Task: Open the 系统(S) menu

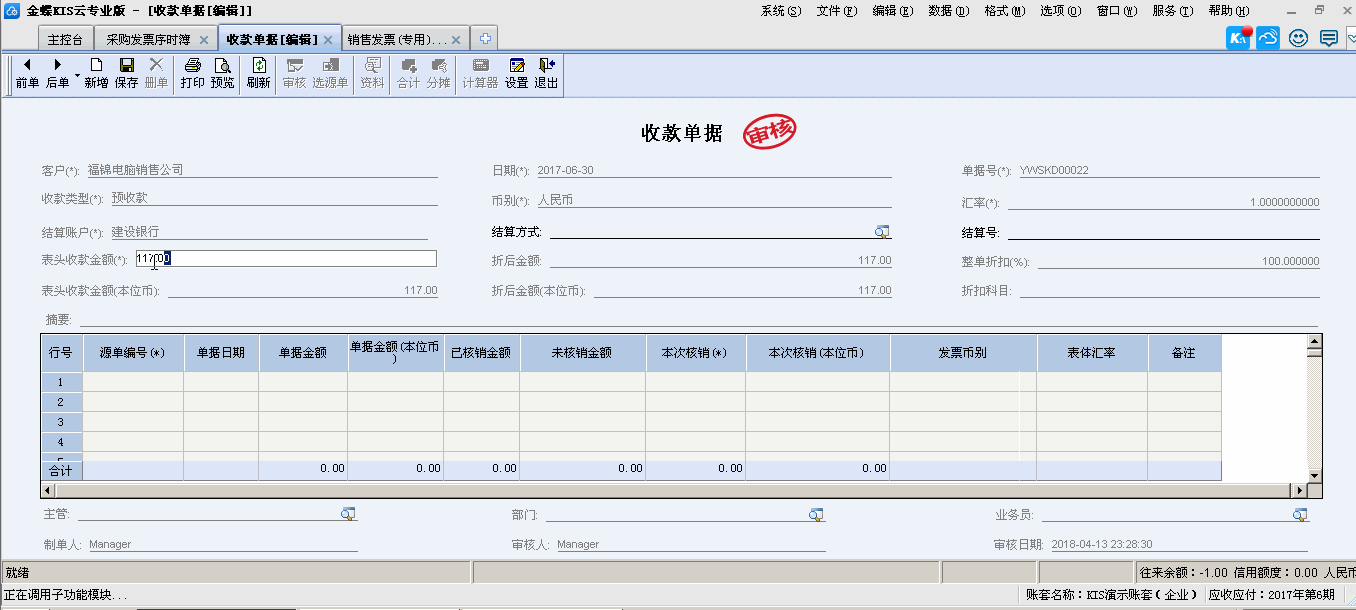Action: [780, 11]
